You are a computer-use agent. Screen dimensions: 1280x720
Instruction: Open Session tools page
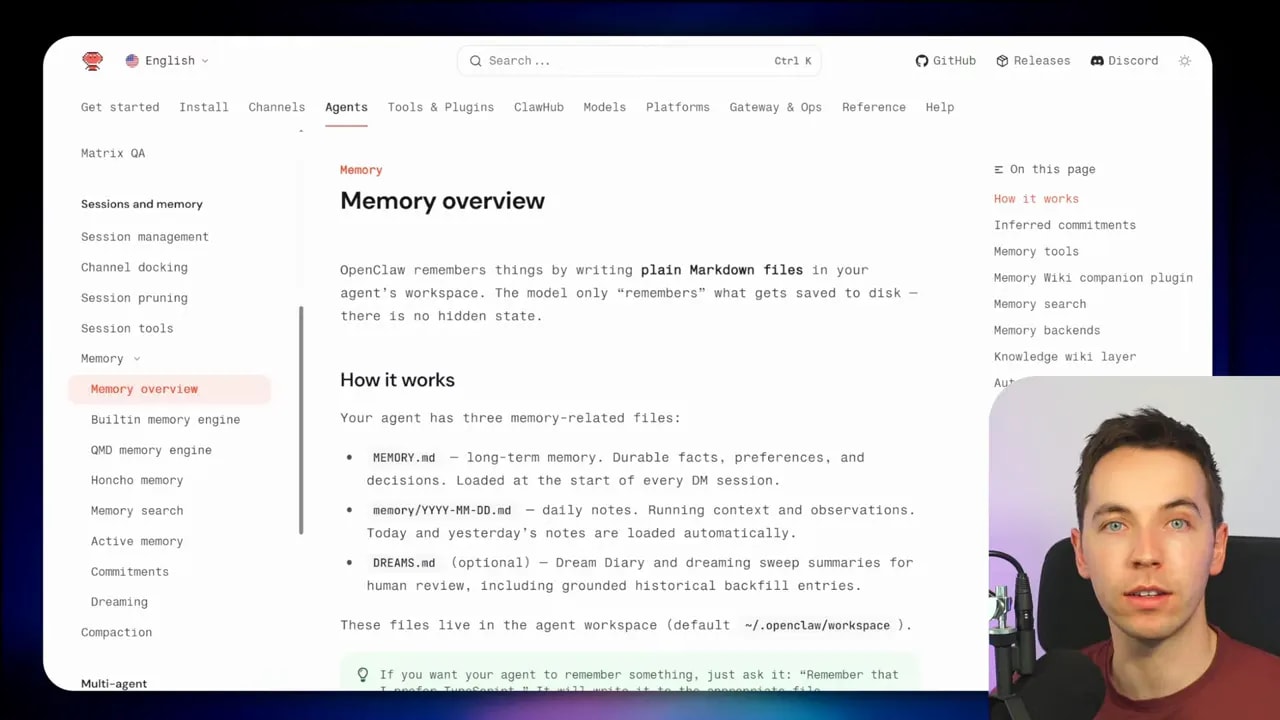click(127, 328)
